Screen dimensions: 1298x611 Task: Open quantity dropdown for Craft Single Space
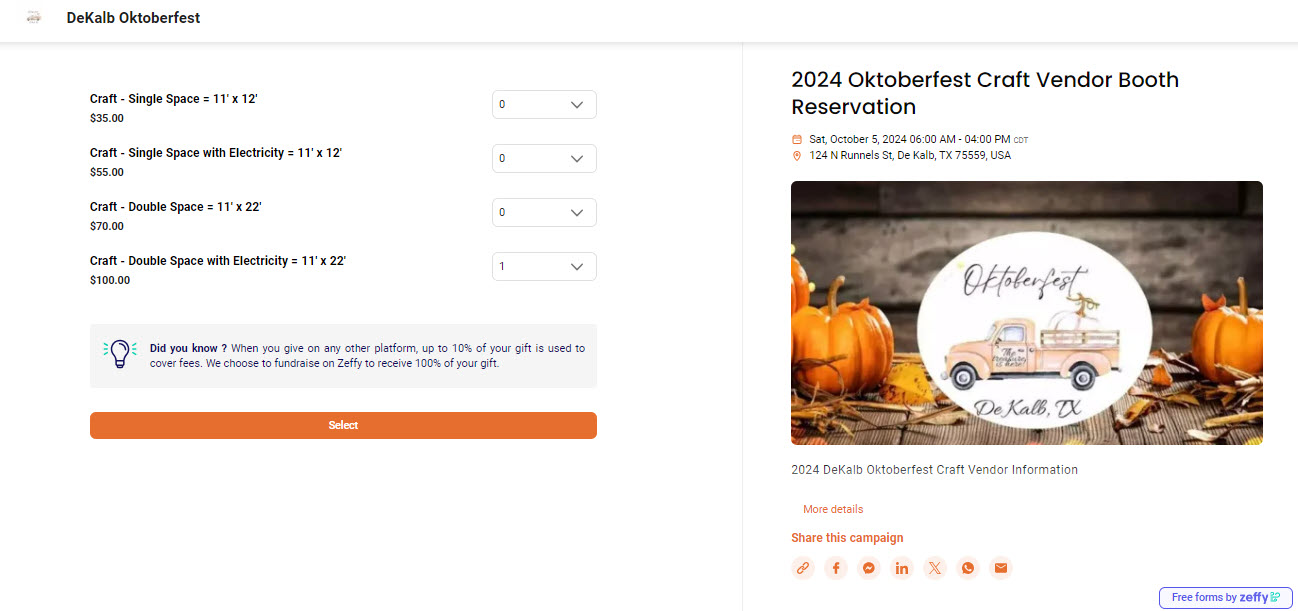coord(544,105)
